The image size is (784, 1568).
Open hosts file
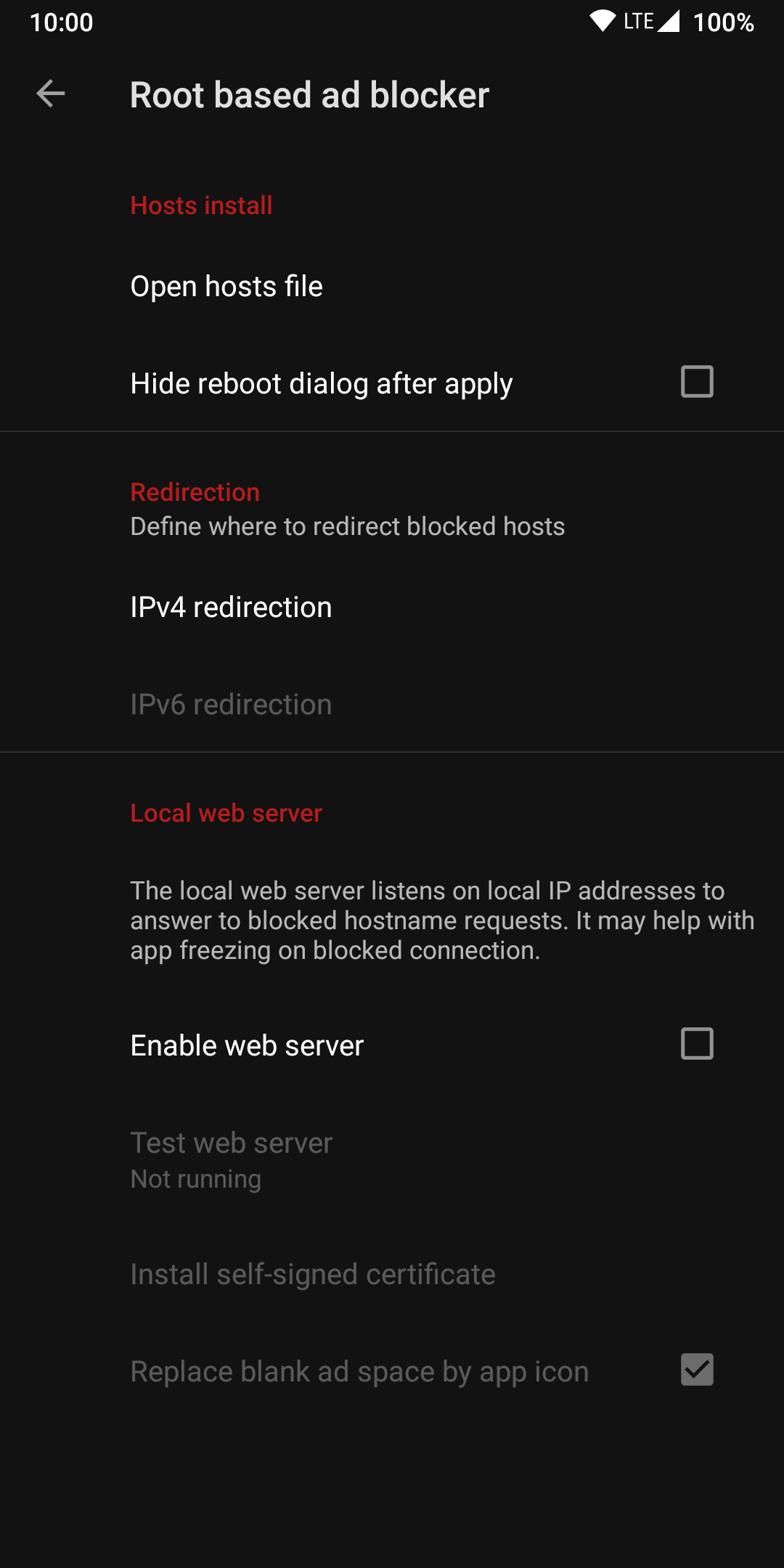(226, 286)
